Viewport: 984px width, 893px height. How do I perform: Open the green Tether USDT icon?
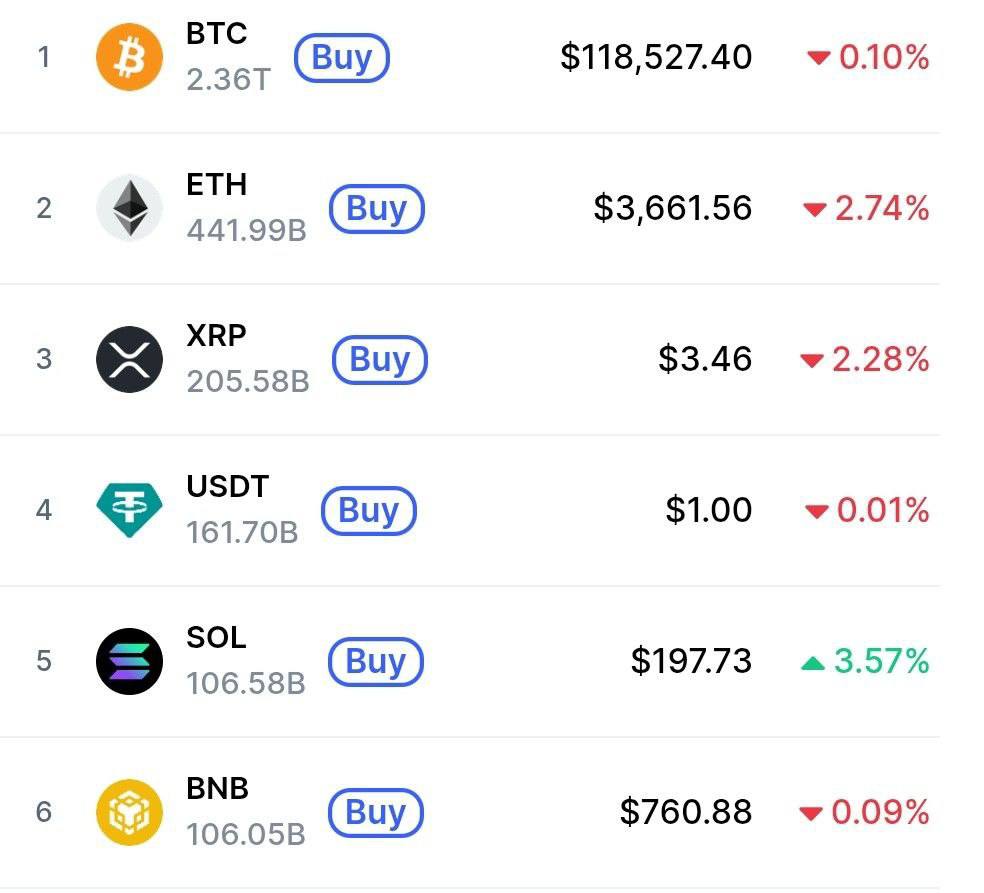pos(129,510)
